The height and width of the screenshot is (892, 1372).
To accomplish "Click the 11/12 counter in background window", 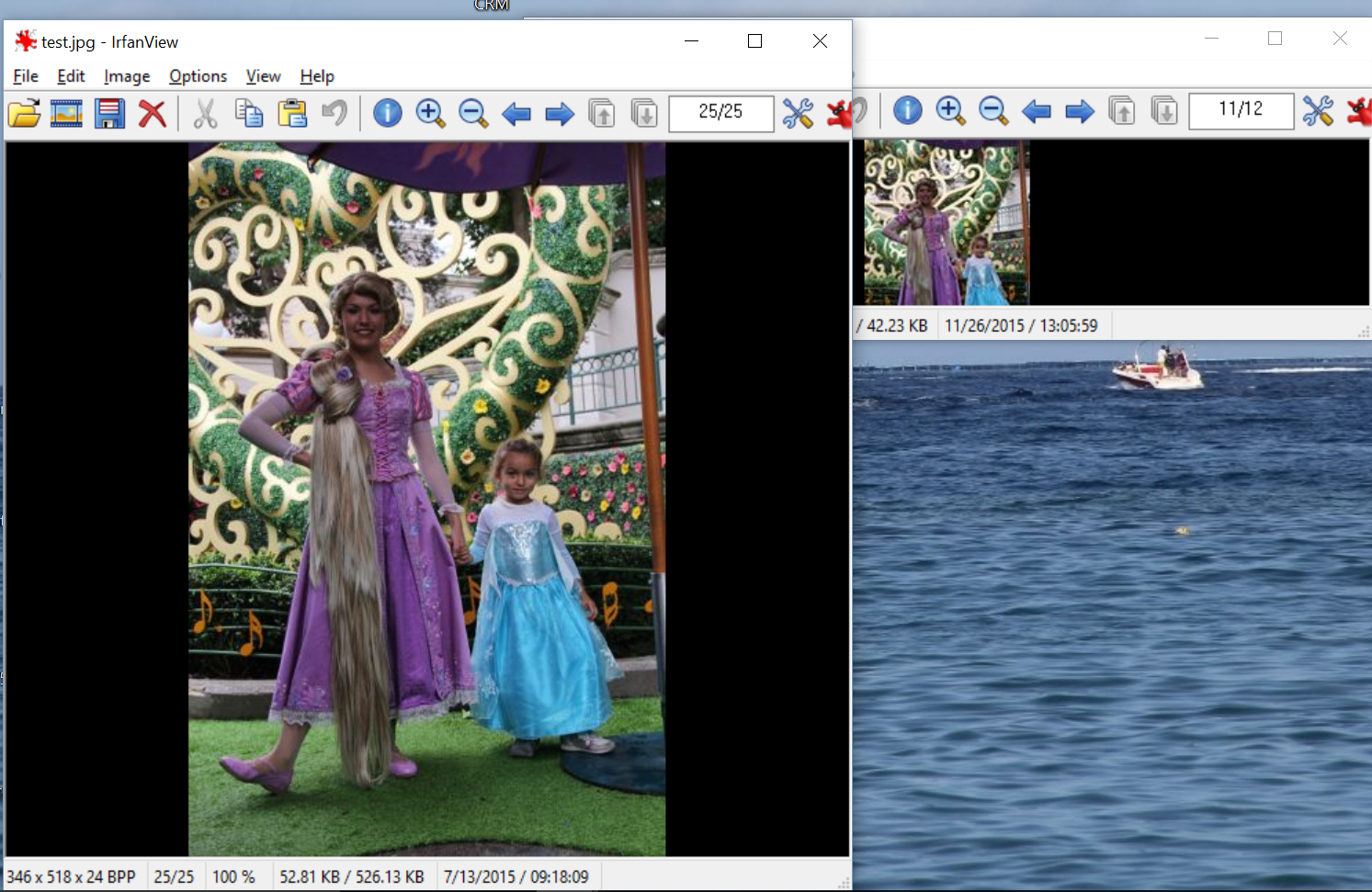I will (1241, 110).
